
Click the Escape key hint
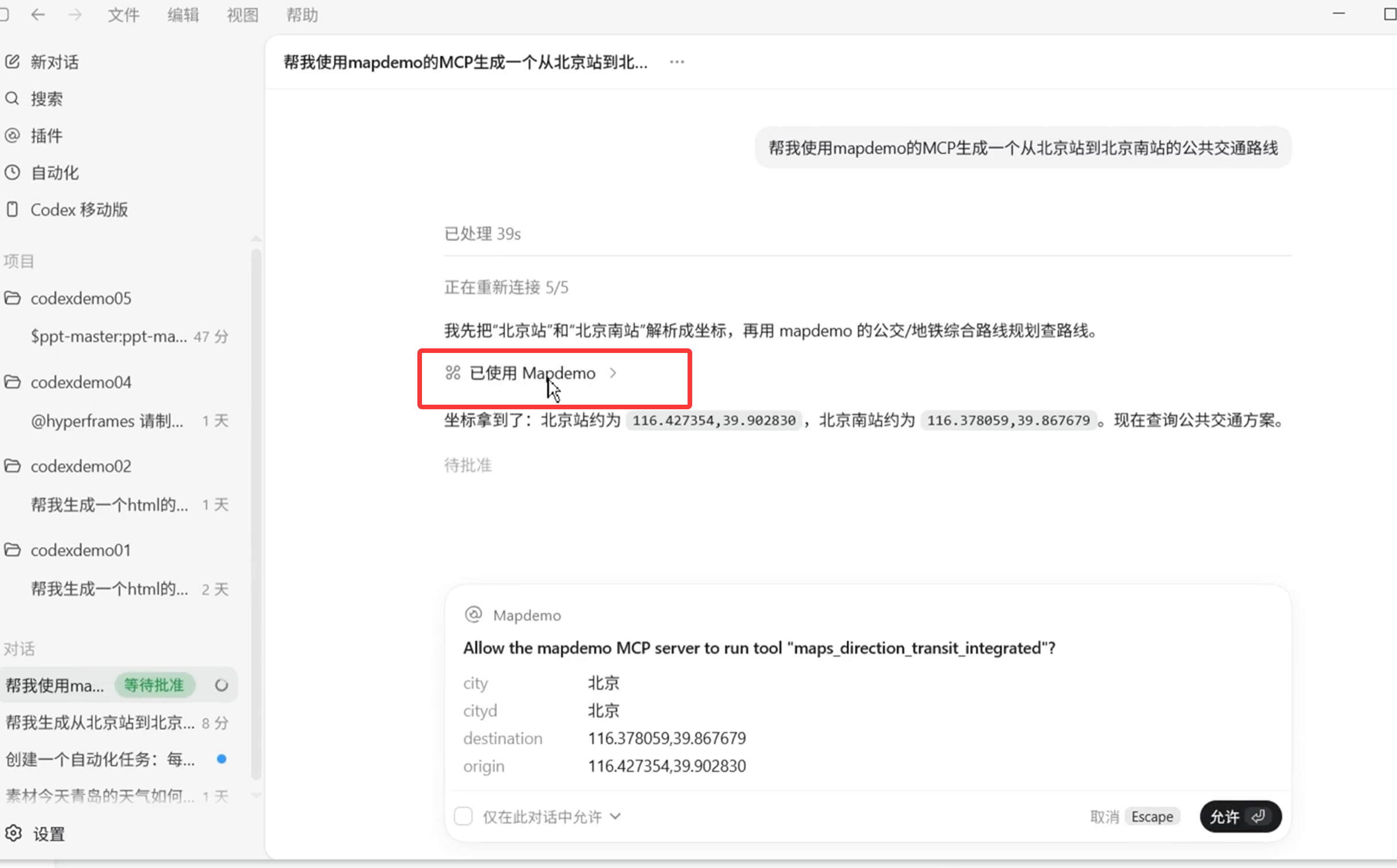click(x=1152, y=817)
